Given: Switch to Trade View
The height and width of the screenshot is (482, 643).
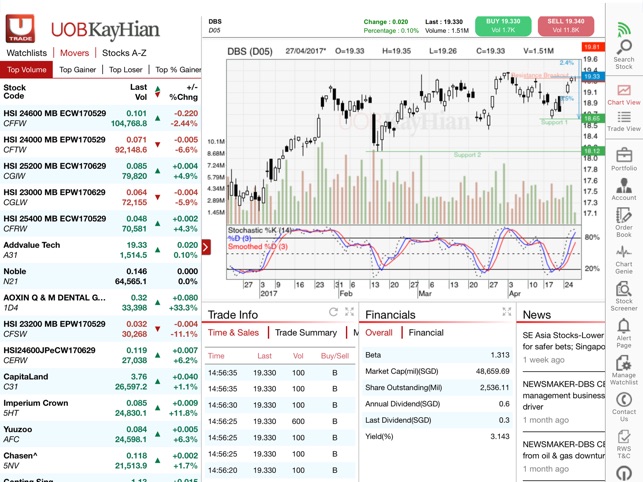Looking at the screenshot, I should coord(624,121).
